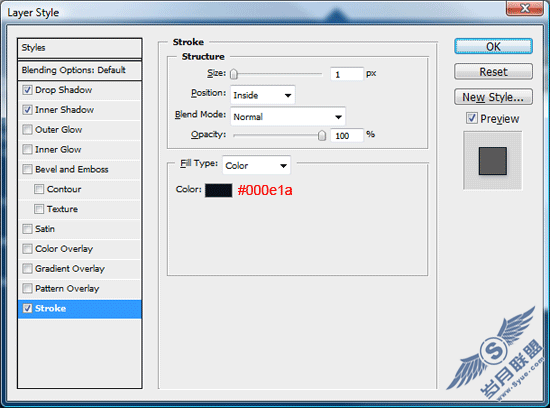The image size is (550, 408).
Task: Toggle the Preview checkbox
Action: (x=472, y=118)
